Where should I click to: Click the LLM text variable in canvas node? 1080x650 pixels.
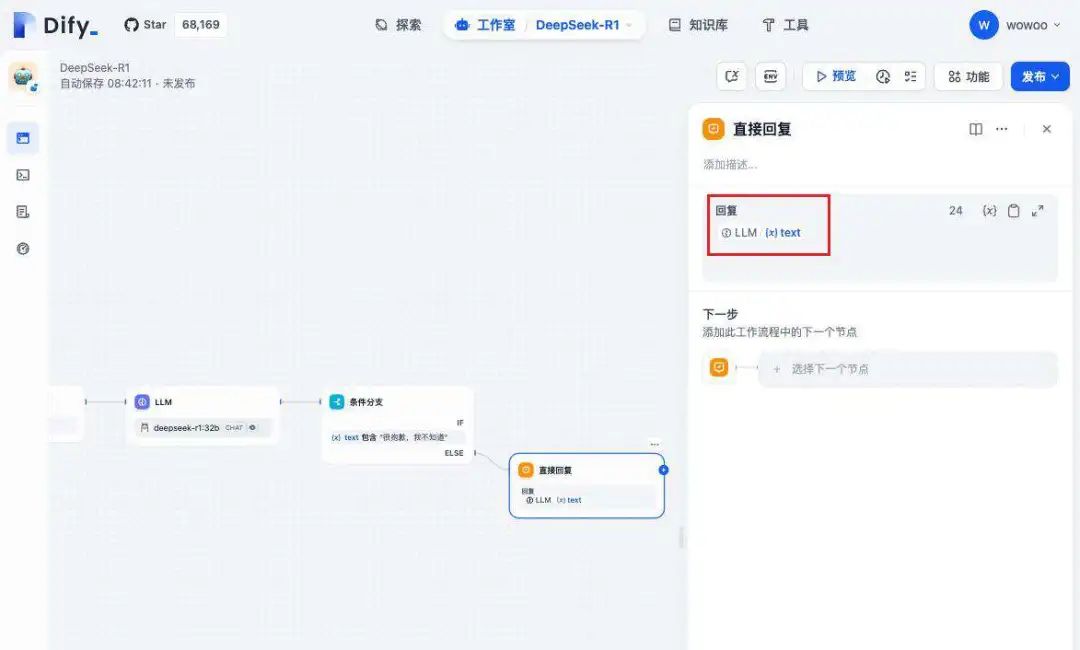click(554, 500)
